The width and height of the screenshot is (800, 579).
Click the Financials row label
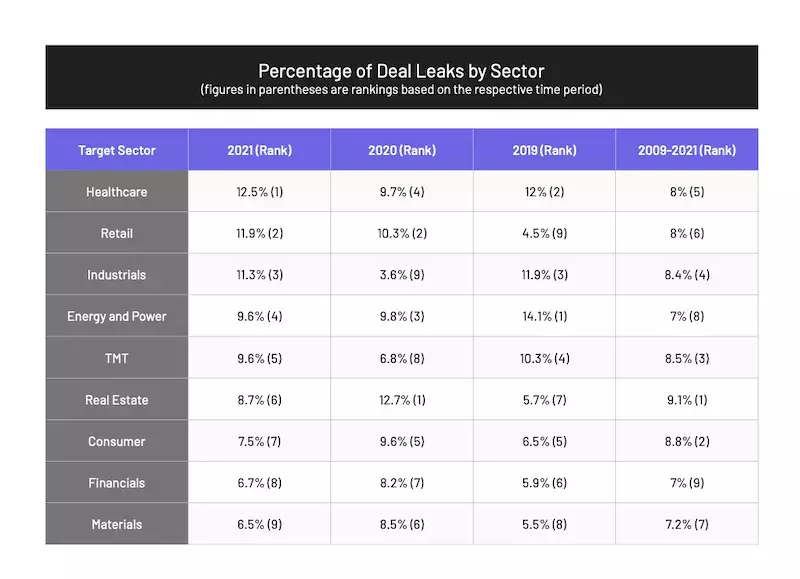click(117, 483)
